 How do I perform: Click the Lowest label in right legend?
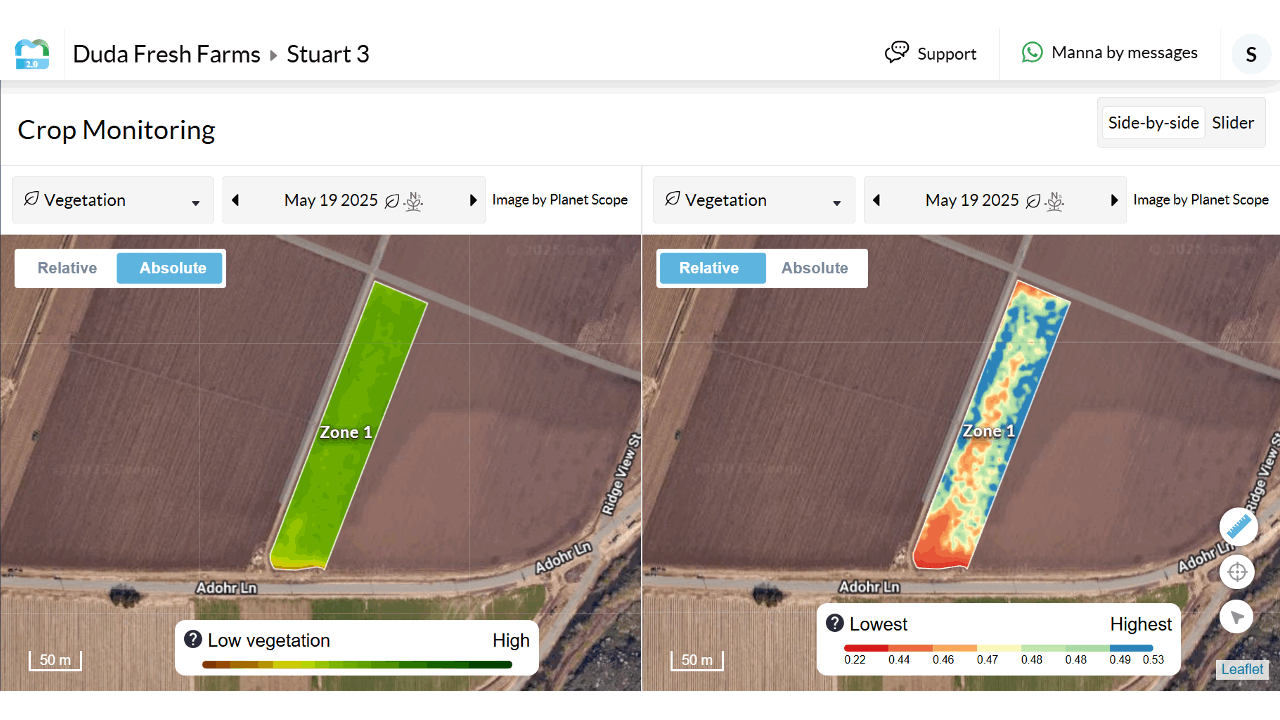click(x=878, y=624)
